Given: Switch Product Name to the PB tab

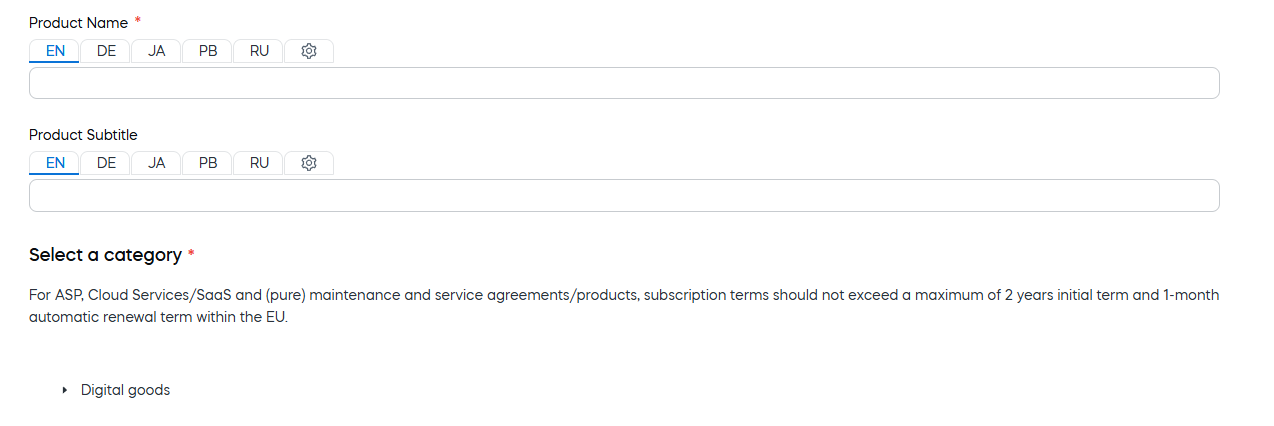Looking at the screenshot, I should (208, 51).
